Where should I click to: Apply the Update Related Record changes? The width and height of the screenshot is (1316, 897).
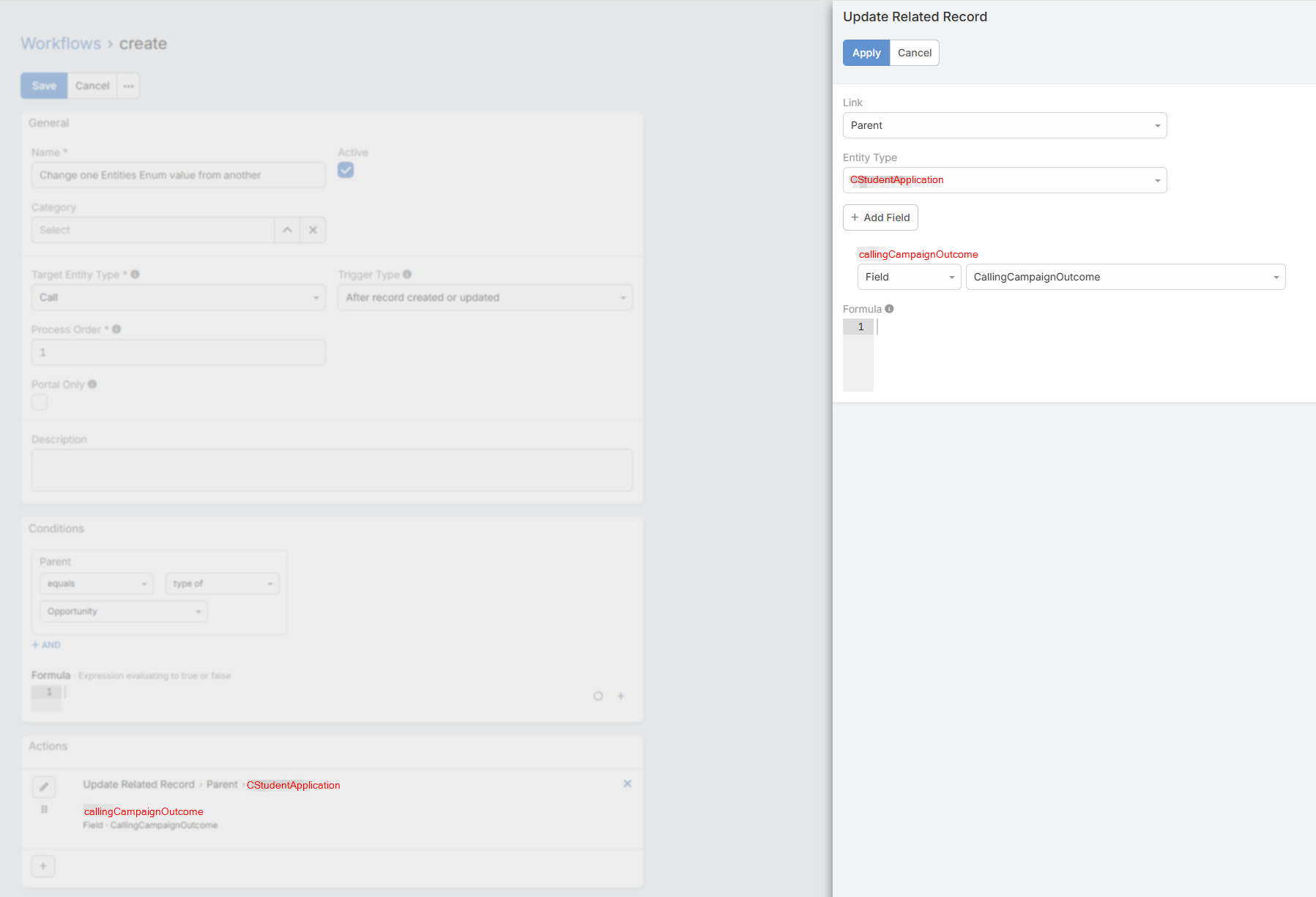coord(866,53)
